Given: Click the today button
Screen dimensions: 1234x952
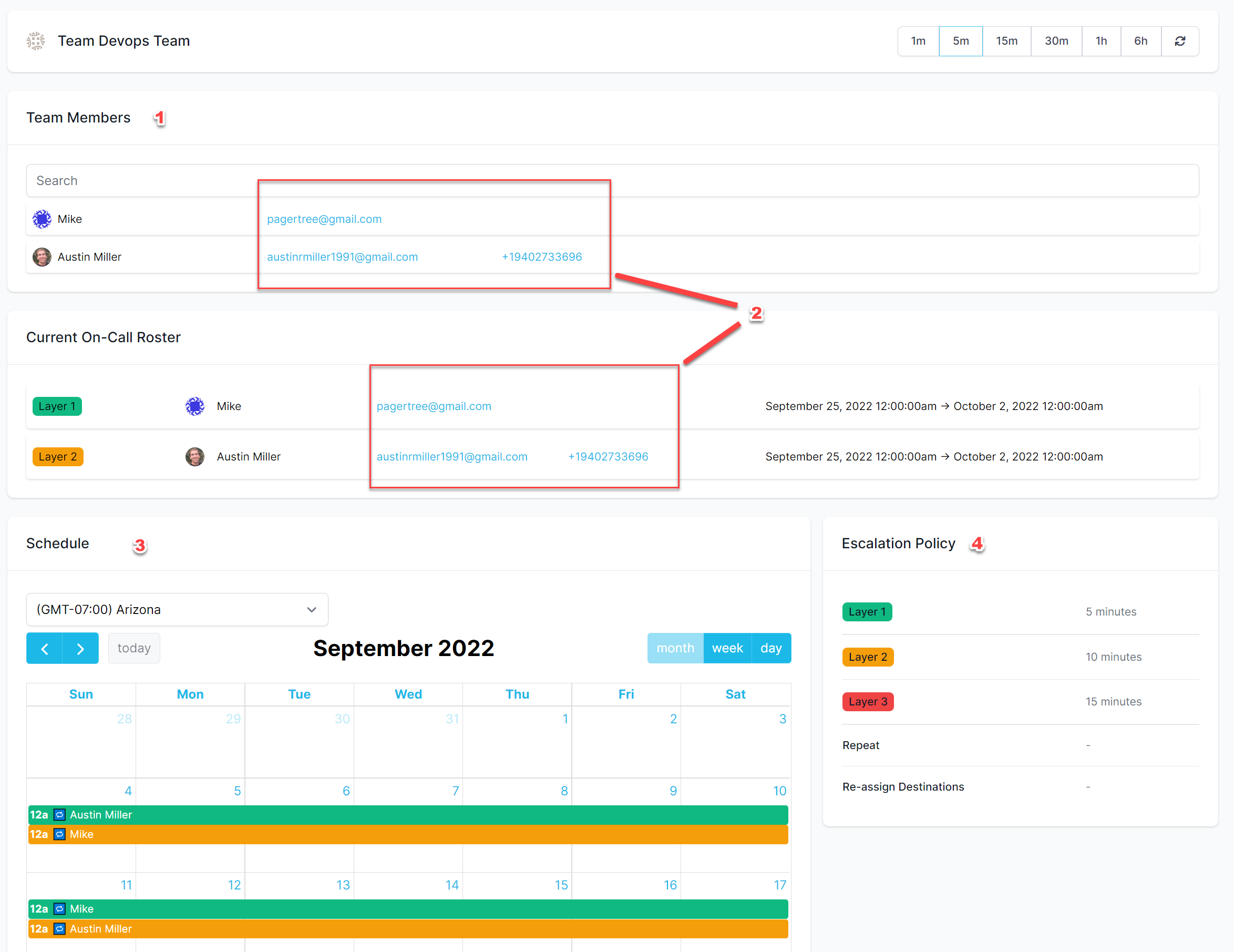Looking at the screenshot, I should tap(134, 648).
